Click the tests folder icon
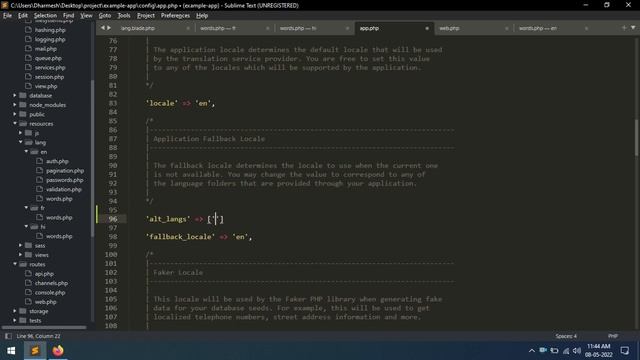The width and height of the screenshot is (640, 360). coord(23,320)
